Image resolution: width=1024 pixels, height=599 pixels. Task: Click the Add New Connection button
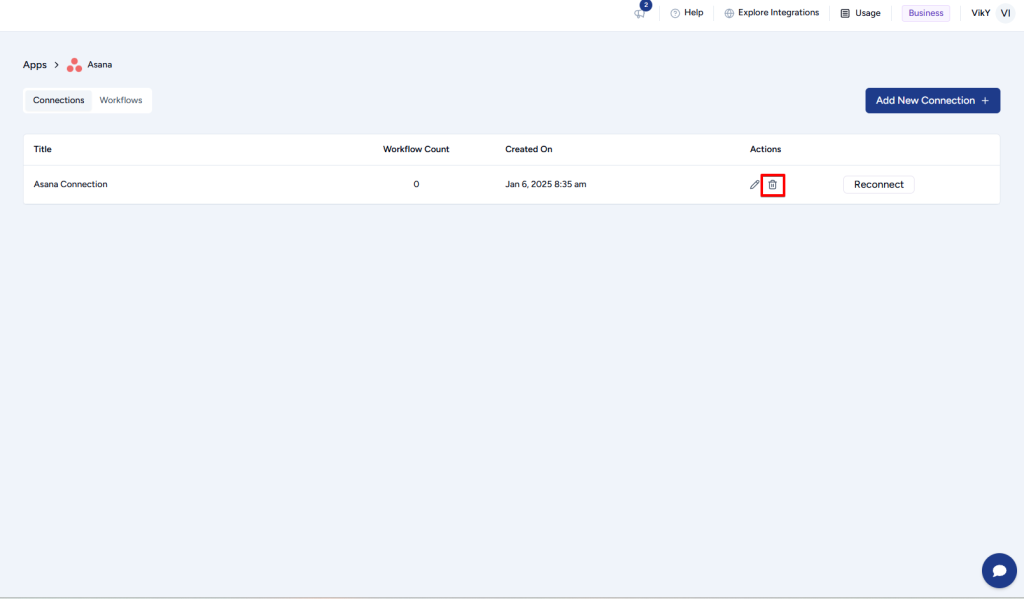tap(932, 100)
